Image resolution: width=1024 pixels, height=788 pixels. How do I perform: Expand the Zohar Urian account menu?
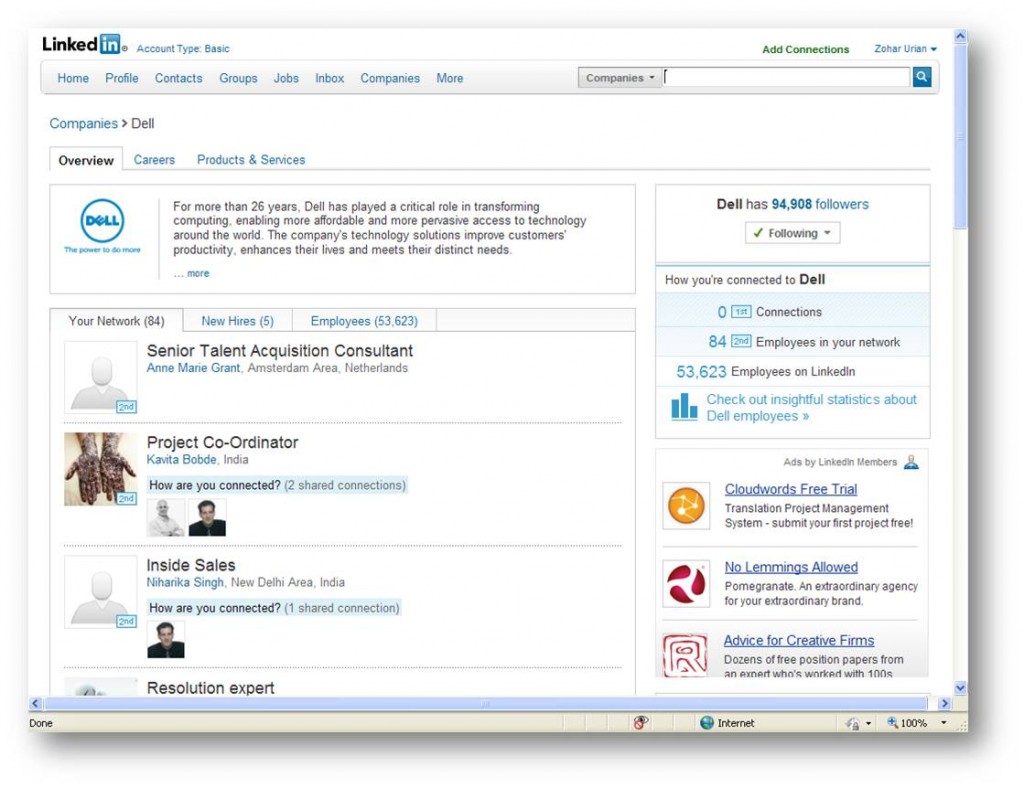click(905, 48)
